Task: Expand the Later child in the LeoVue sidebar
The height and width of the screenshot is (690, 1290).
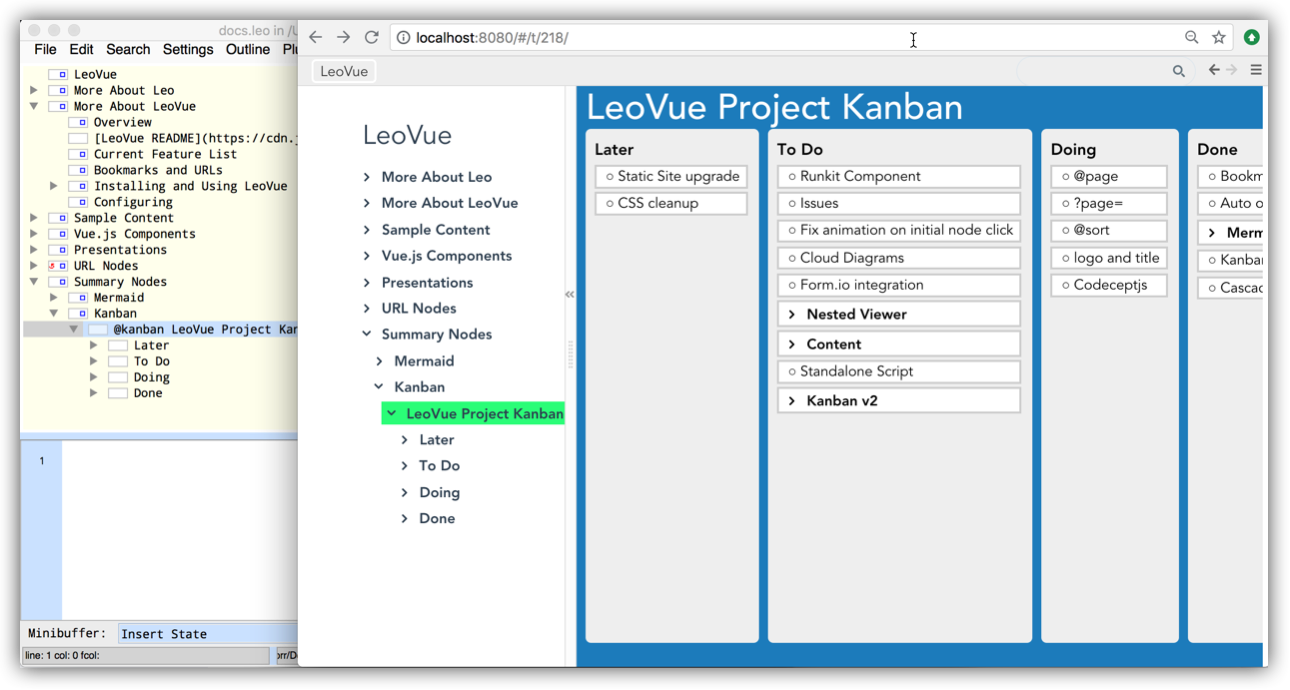Action: point(404,440)
